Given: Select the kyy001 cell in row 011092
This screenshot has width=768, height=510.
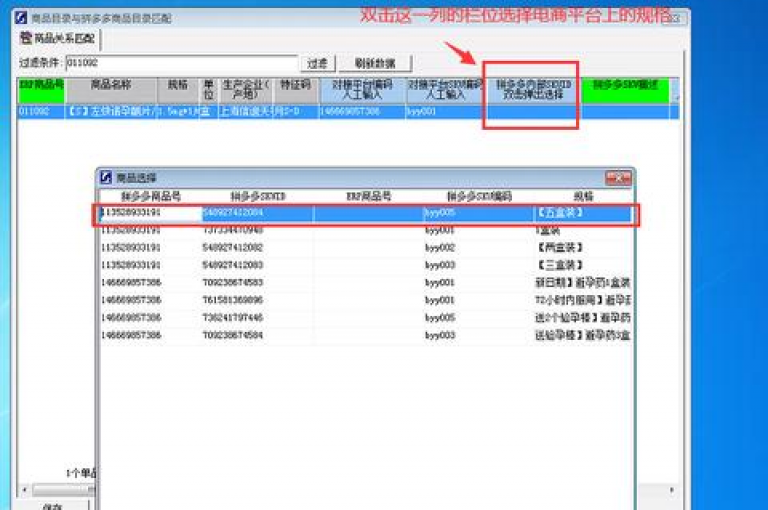Looking at the screenshot, I should tap(445, 112).
